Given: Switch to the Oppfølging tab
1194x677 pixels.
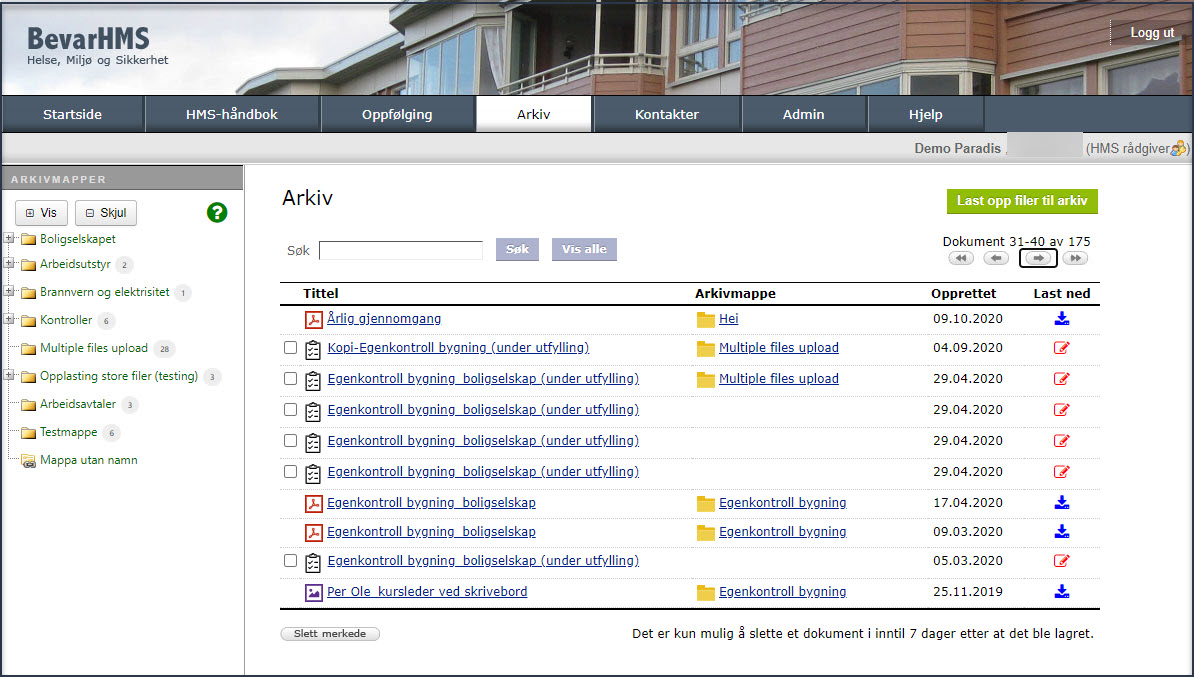Looking at the screenshot, I should pos(397,114).
